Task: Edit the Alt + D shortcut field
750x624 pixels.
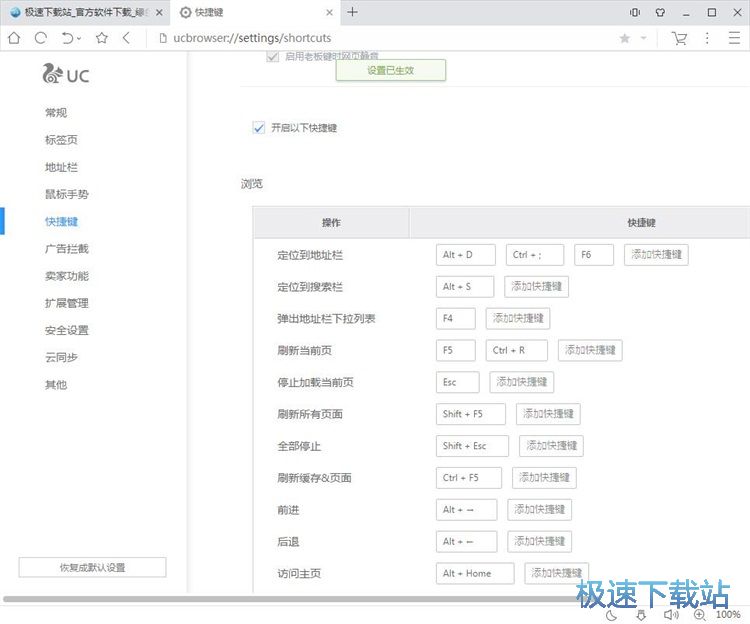Action: click(465, 255)
